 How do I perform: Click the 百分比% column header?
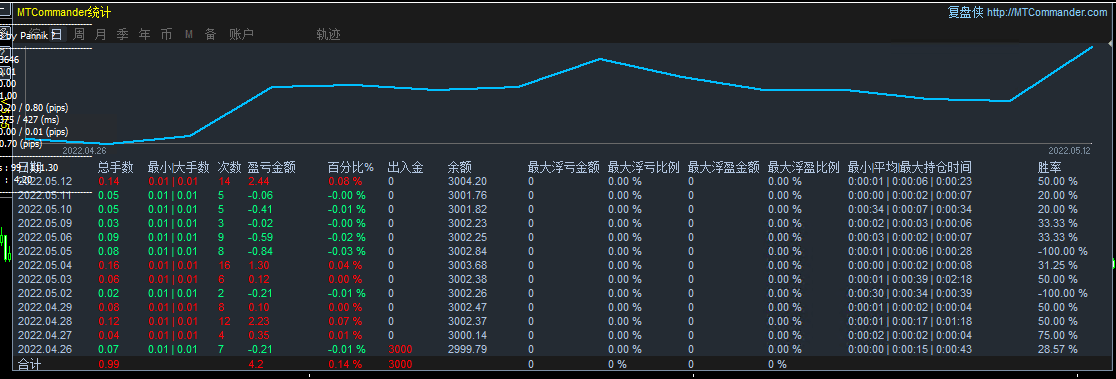click(x=351, y=168)
